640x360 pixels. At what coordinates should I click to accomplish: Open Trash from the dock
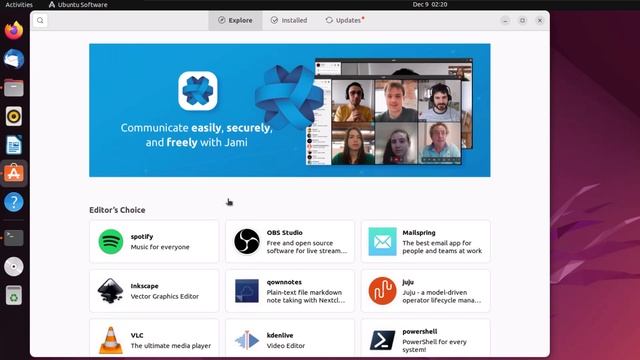pos(14,295)
